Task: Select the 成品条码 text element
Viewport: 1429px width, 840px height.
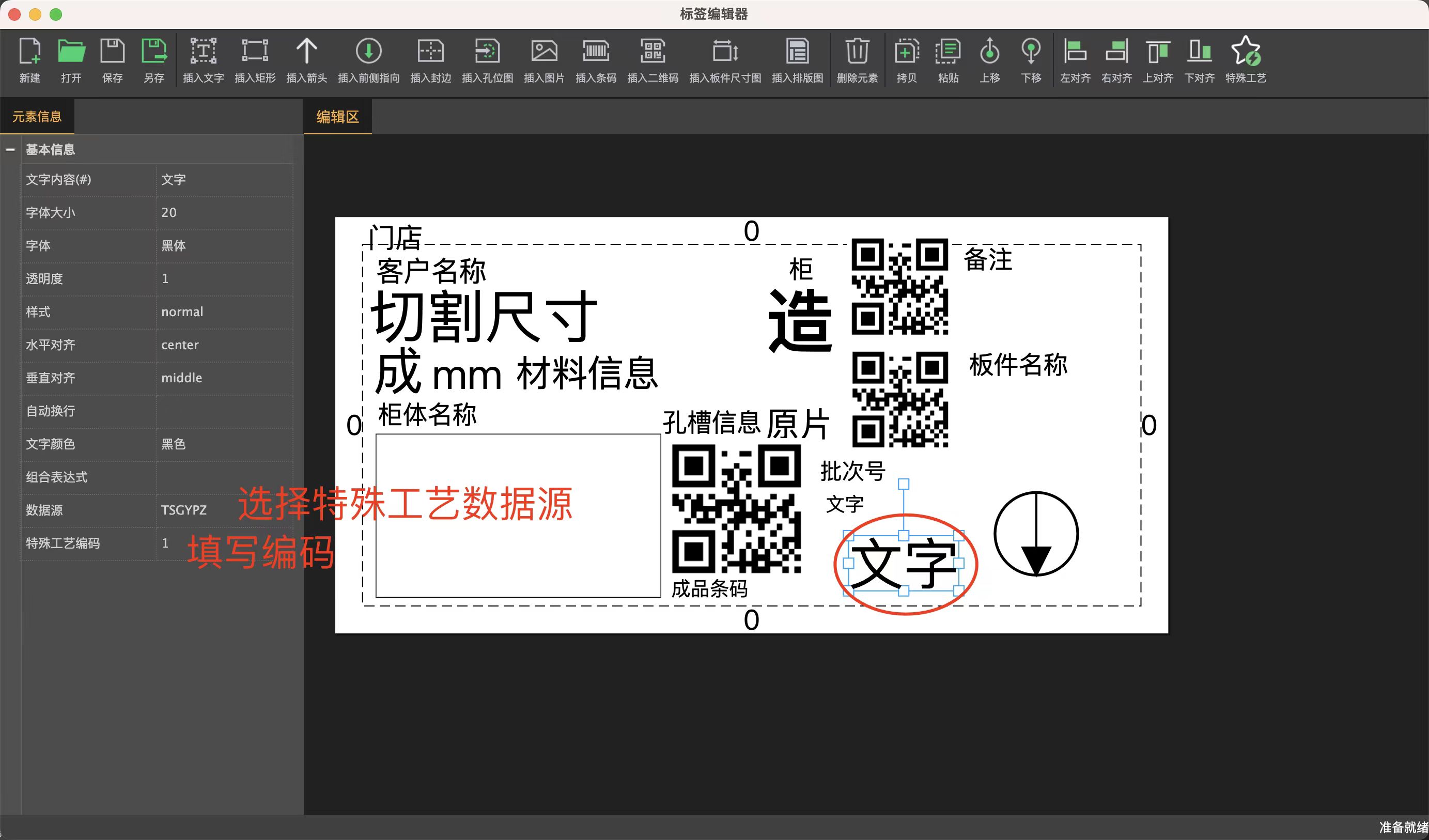Action: coord(709,589)
